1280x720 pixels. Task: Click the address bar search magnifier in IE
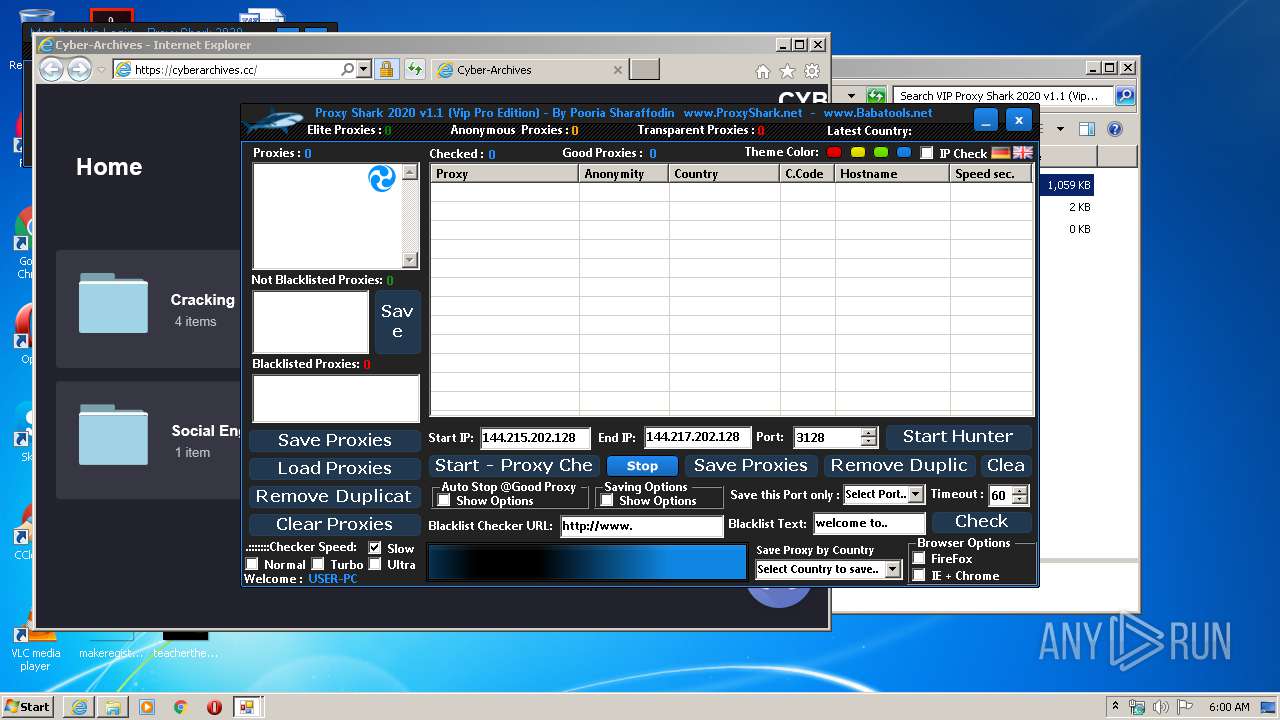click(347, 70)
